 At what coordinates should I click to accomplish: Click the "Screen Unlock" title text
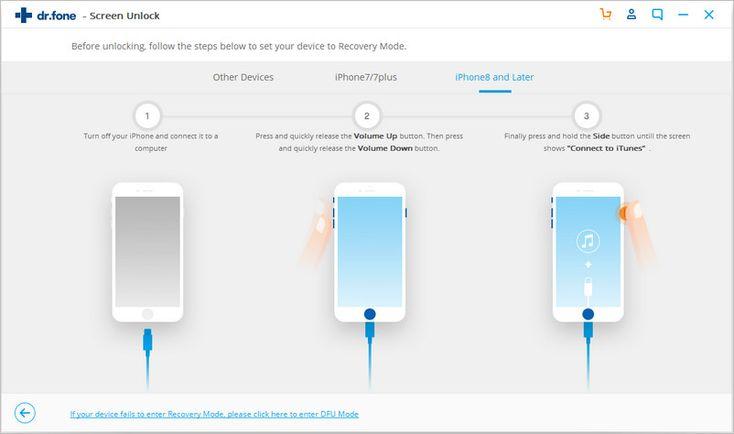coord(125,16)
